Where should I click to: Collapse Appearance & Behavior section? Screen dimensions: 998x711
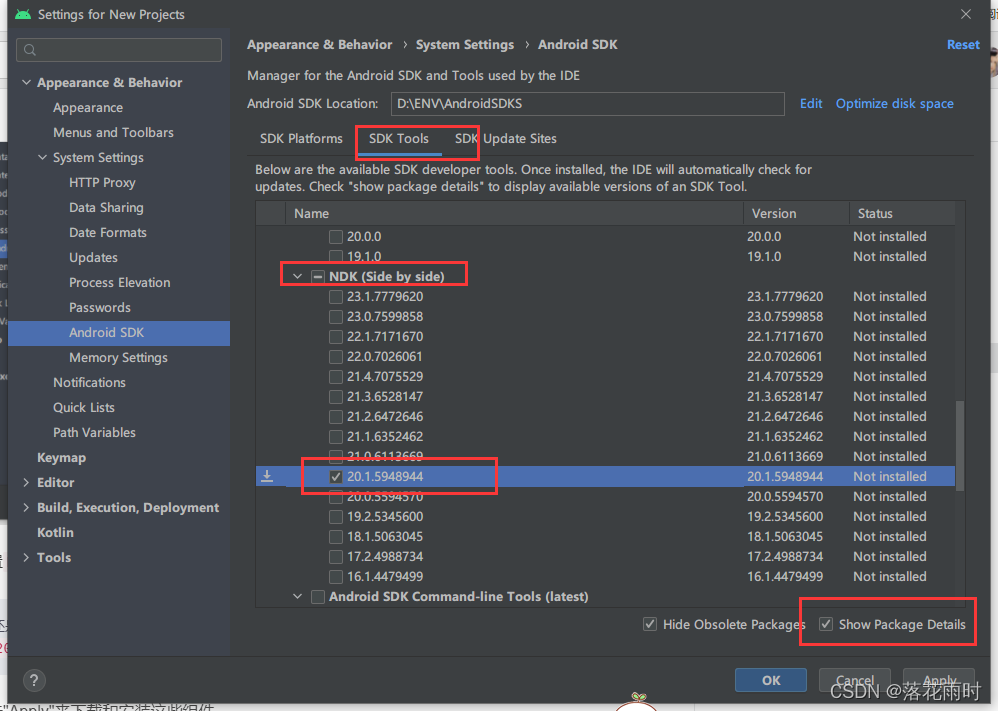tap(26, 82)
